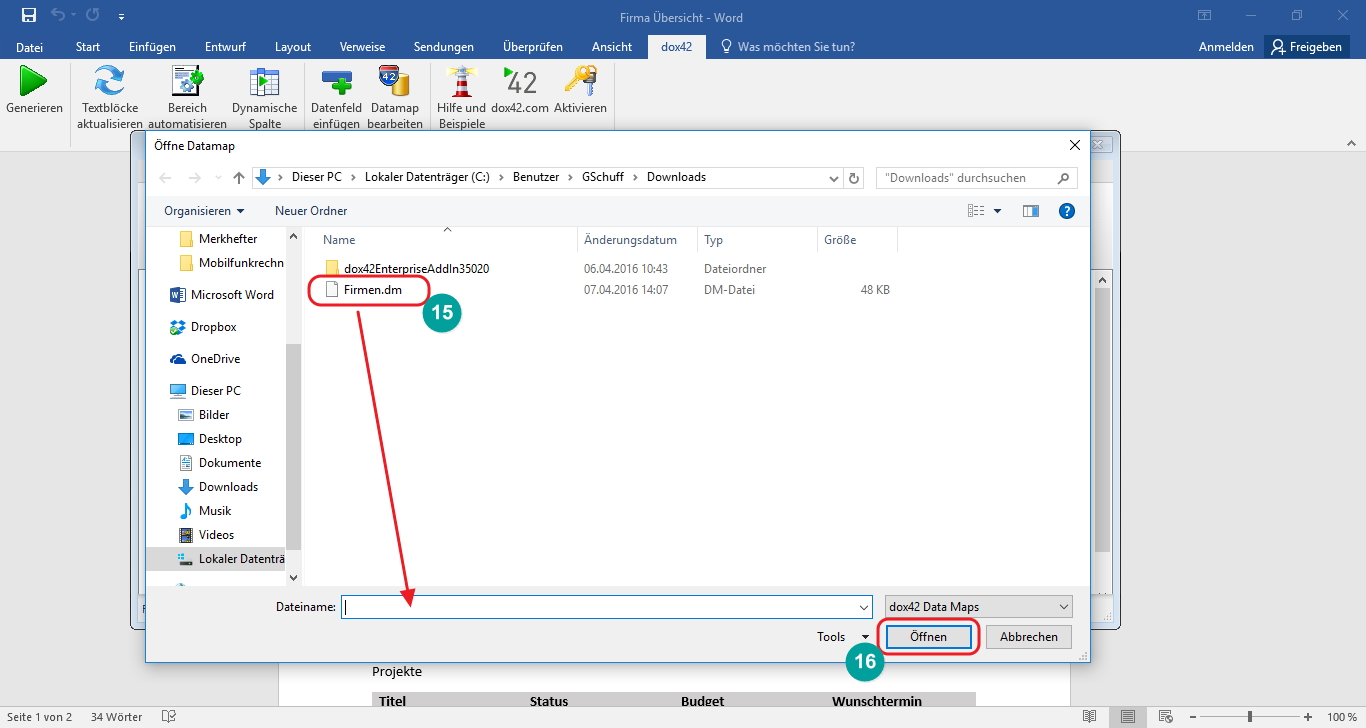Open the Layout ribbon tab

(x=293, y=47)
